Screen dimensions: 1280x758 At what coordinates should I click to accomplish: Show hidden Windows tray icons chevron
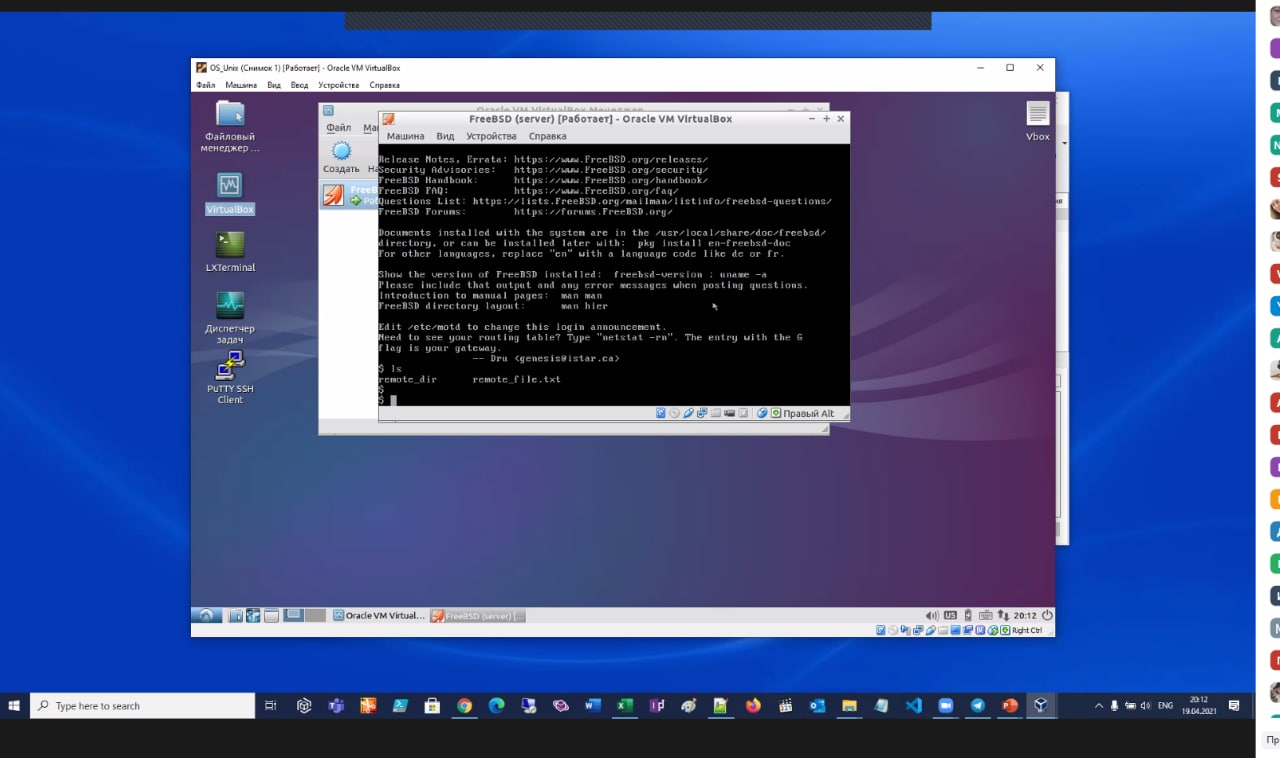(x=1099, y=705)
